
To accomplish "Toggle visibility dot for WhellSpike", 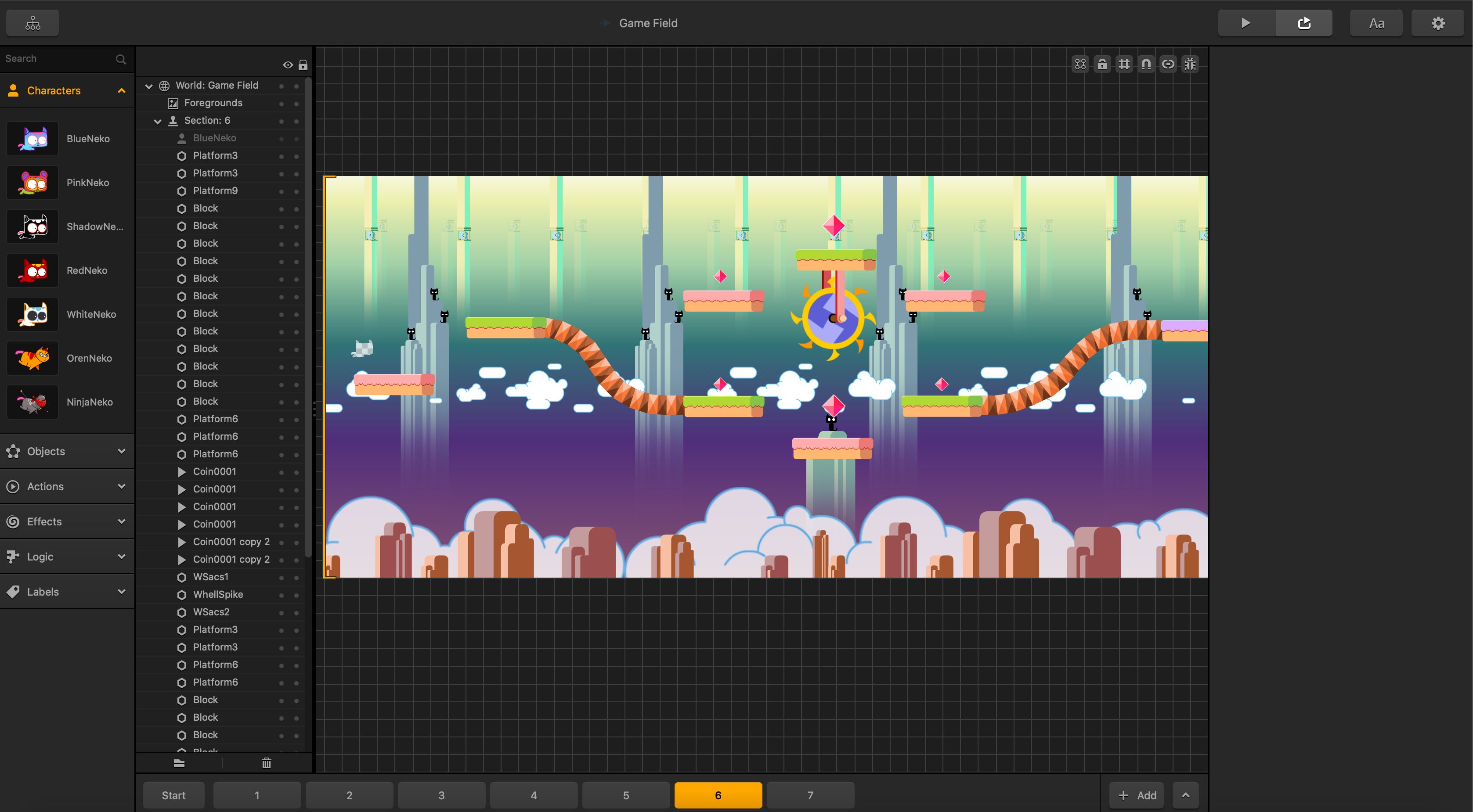I will tap(282, 595).
